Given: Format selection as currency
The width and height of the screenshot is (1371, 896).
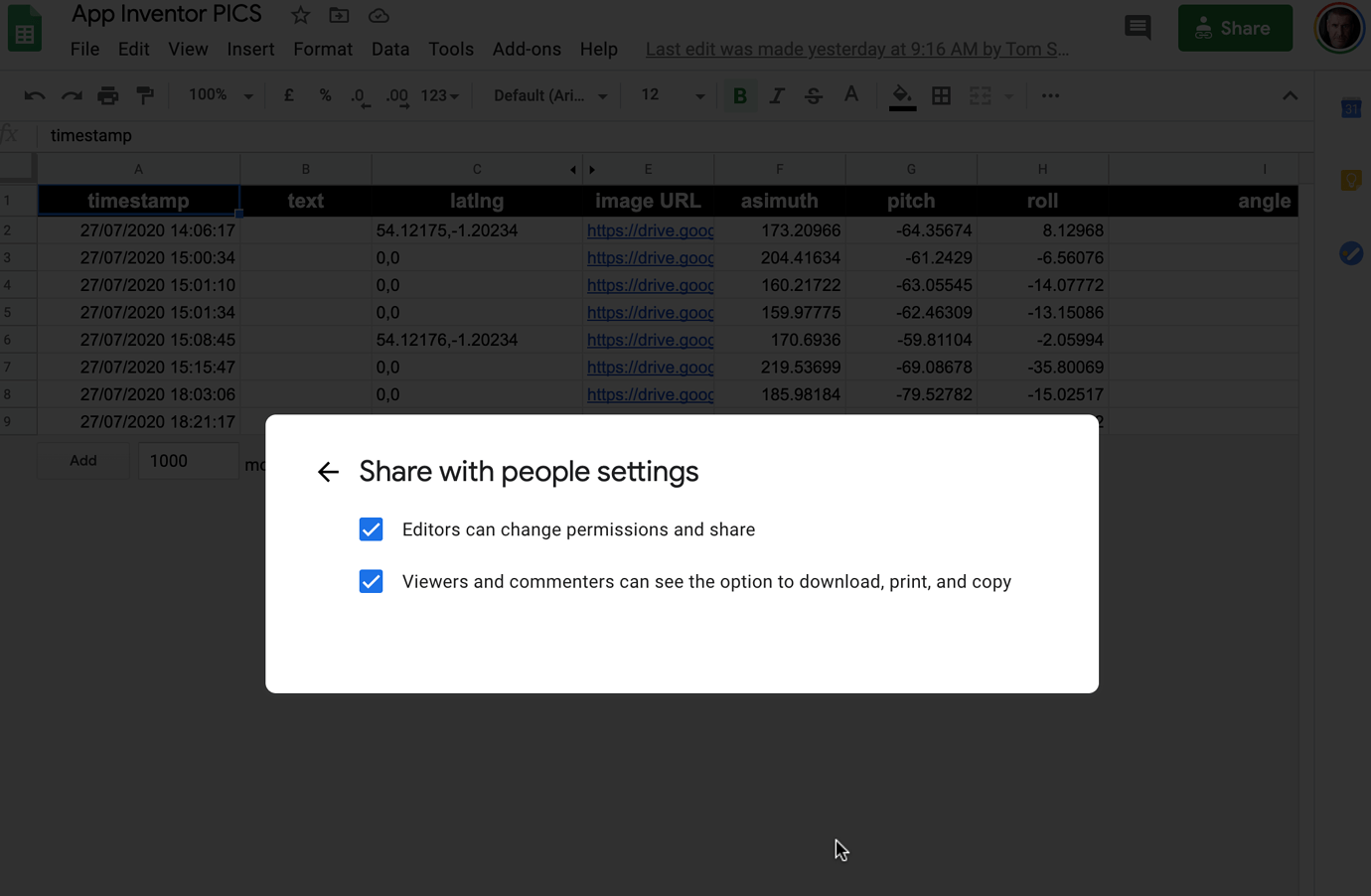Looking at the screenshot, I should click(288, 94).
